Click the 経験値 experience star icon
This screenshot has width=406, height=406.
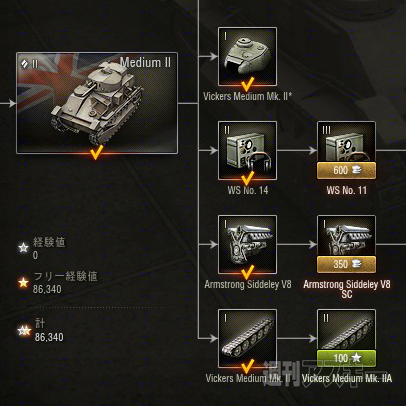(x=23, y=248)
